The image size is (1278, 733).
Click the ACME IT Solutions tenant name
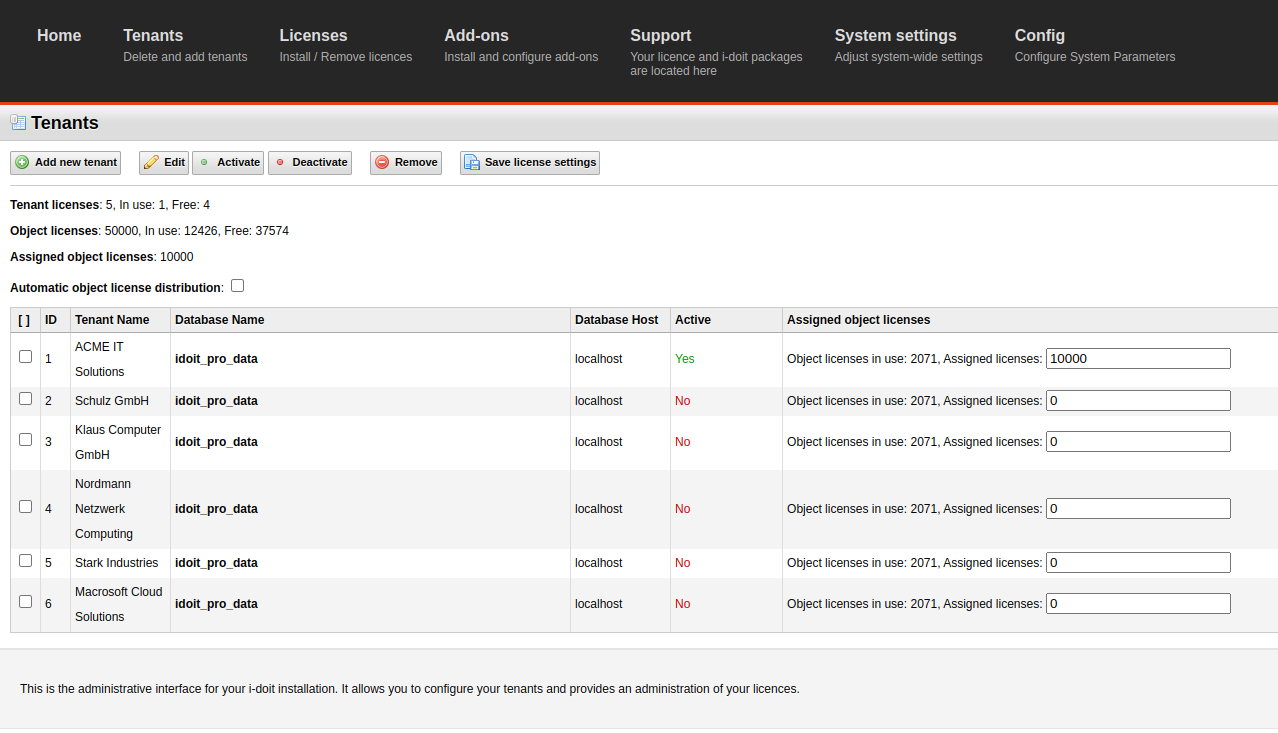tap(100, 359)
